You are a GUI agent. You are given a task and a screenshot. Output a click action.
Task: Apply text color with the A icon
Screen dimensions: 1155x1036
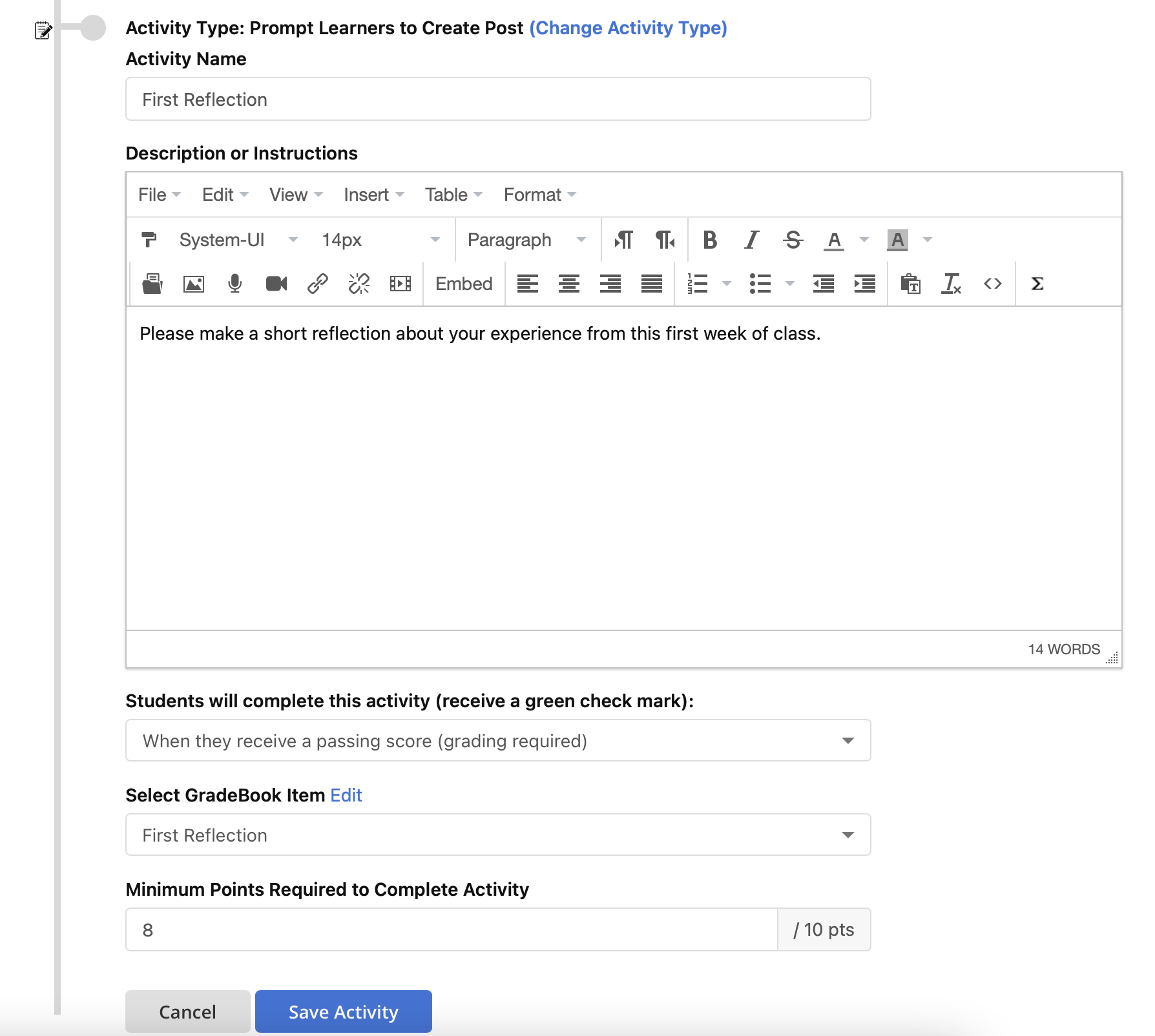coord(834,240)
